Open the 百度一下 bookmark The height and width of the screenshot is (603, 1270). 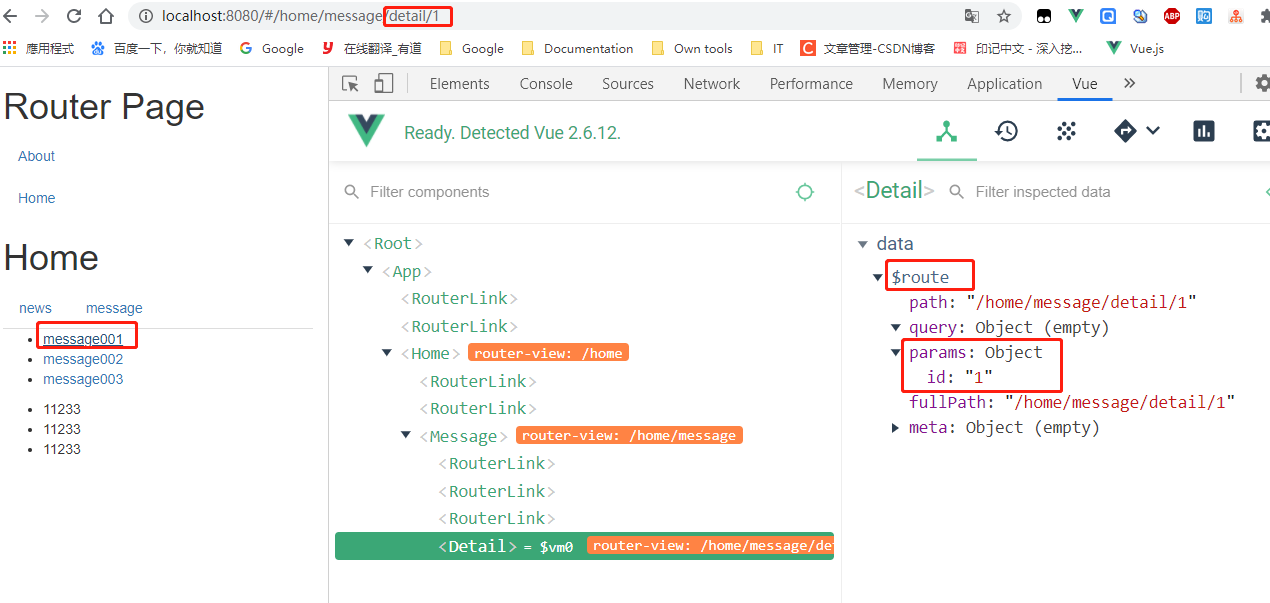[x=156, y=48]
